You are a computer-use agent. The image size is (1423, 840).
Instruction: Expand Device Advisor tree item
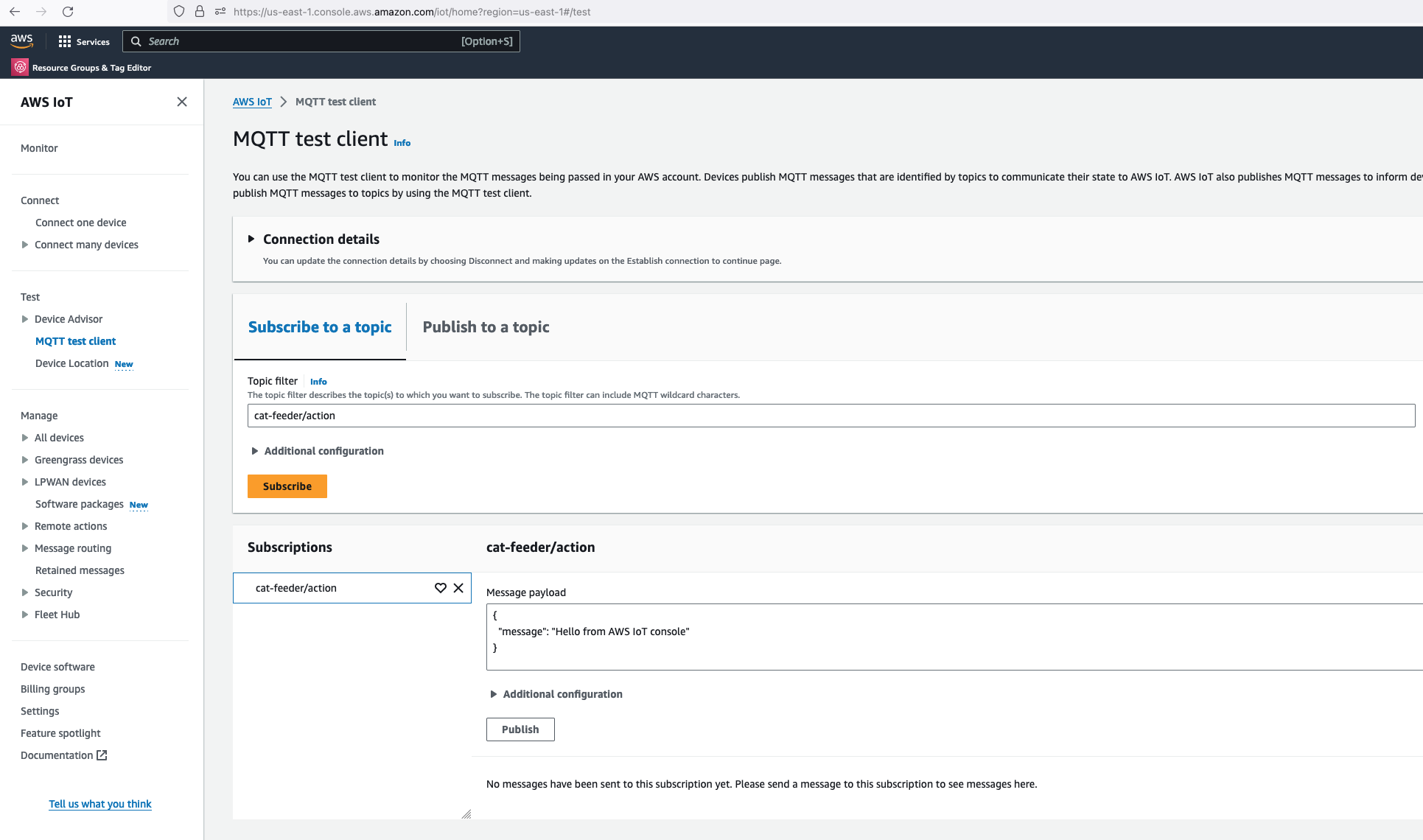25,319
